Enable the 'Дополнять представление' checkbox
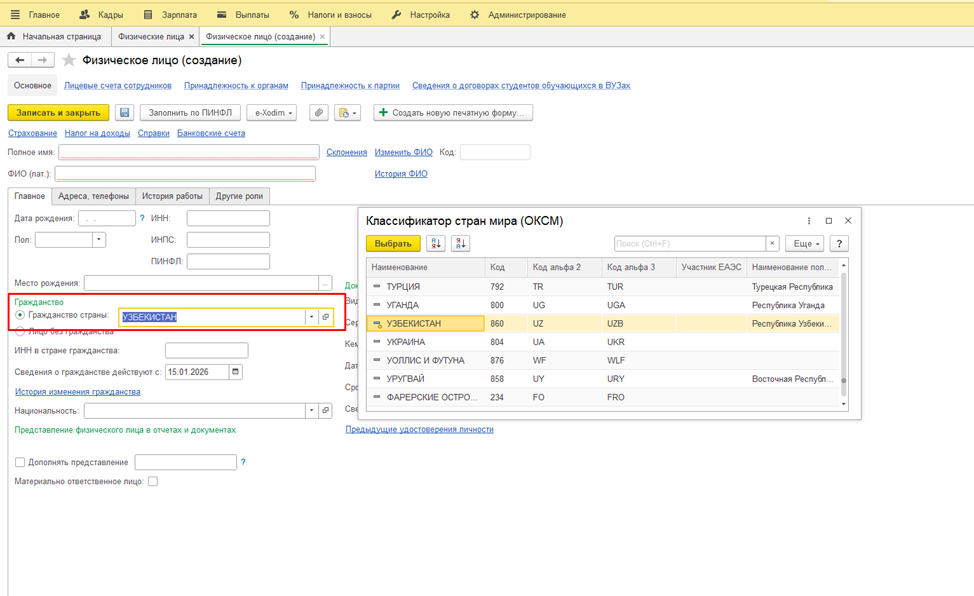This screenshot has width=974, height=596. click(20, 462)
